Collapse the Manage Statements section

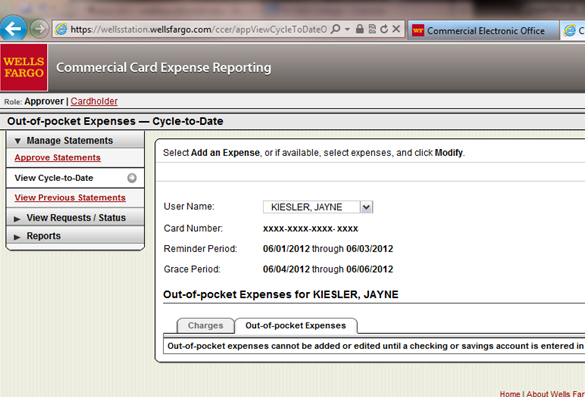[x=75, y=140]
